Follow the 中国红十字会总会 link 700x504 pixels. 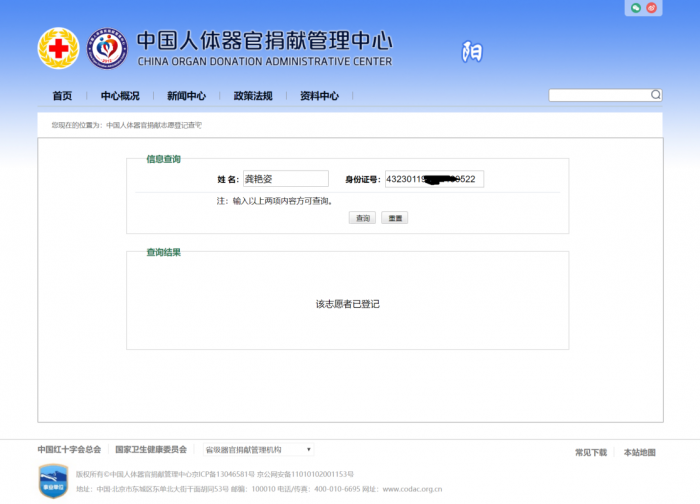coord(69,450)
